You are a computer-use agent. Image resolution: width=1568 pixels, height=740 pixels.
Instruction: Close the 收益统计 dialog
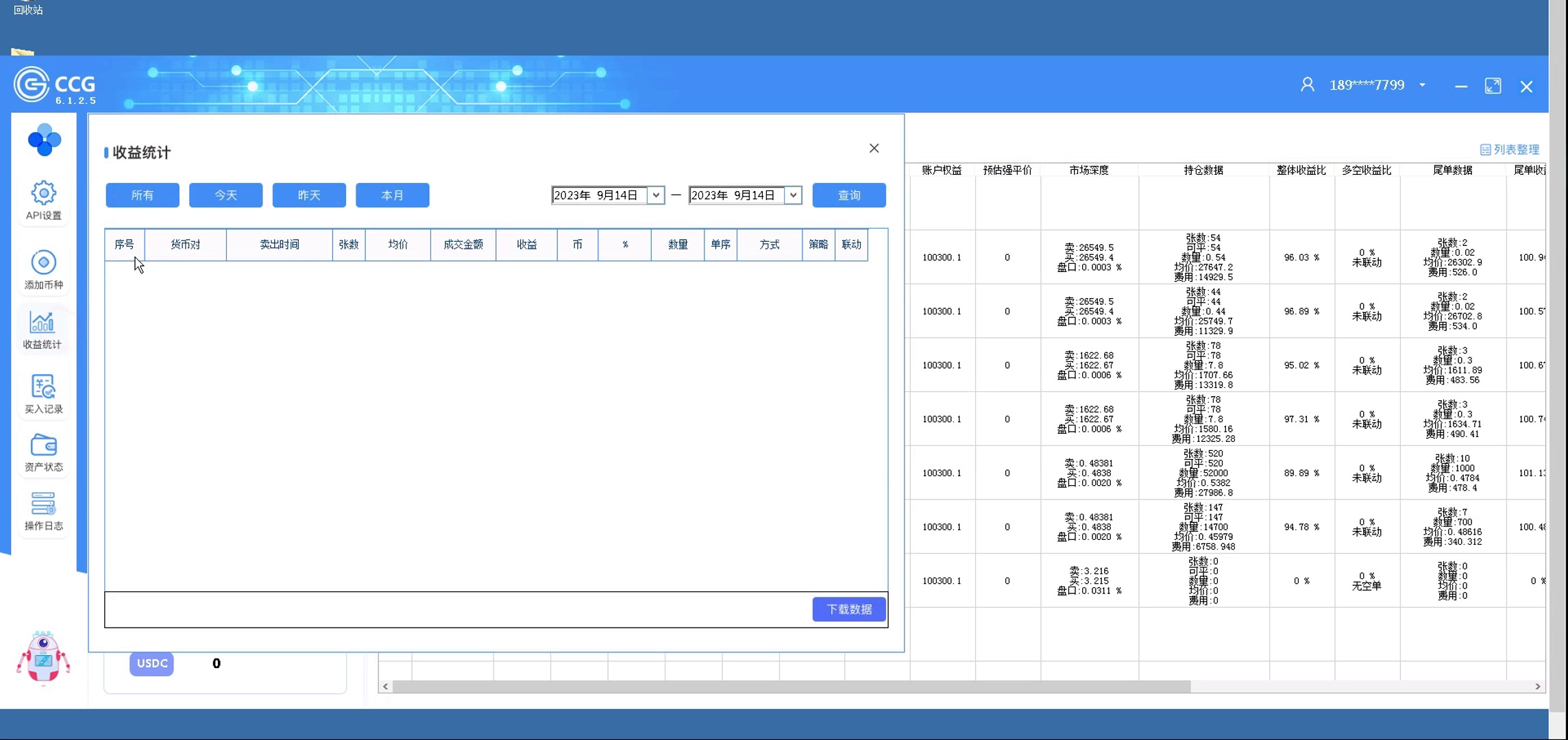pyautogui.click(x=874, y=149)
